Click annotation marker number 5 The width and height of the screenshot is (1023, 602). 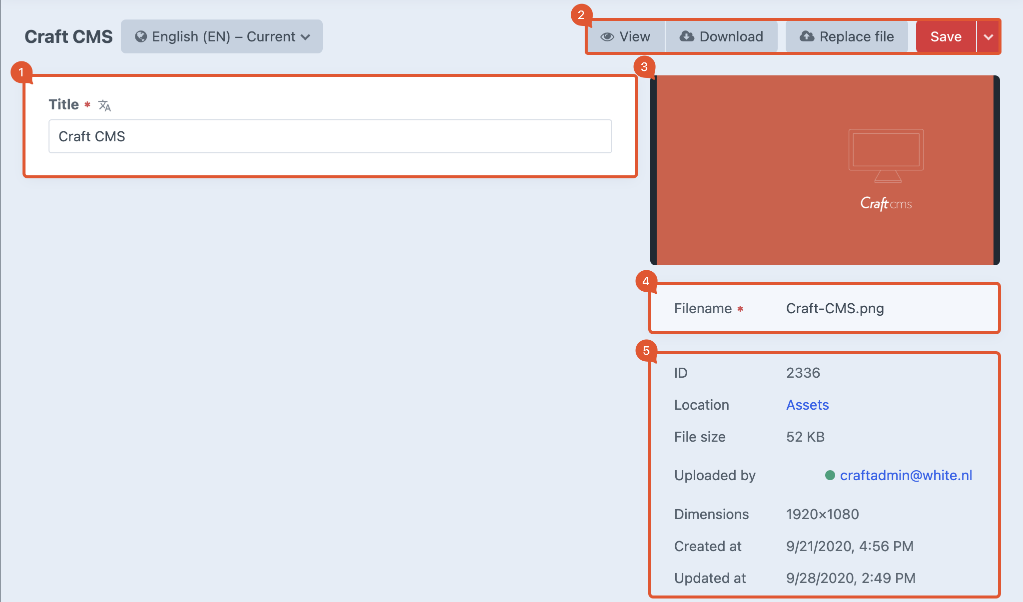(645, 350)
